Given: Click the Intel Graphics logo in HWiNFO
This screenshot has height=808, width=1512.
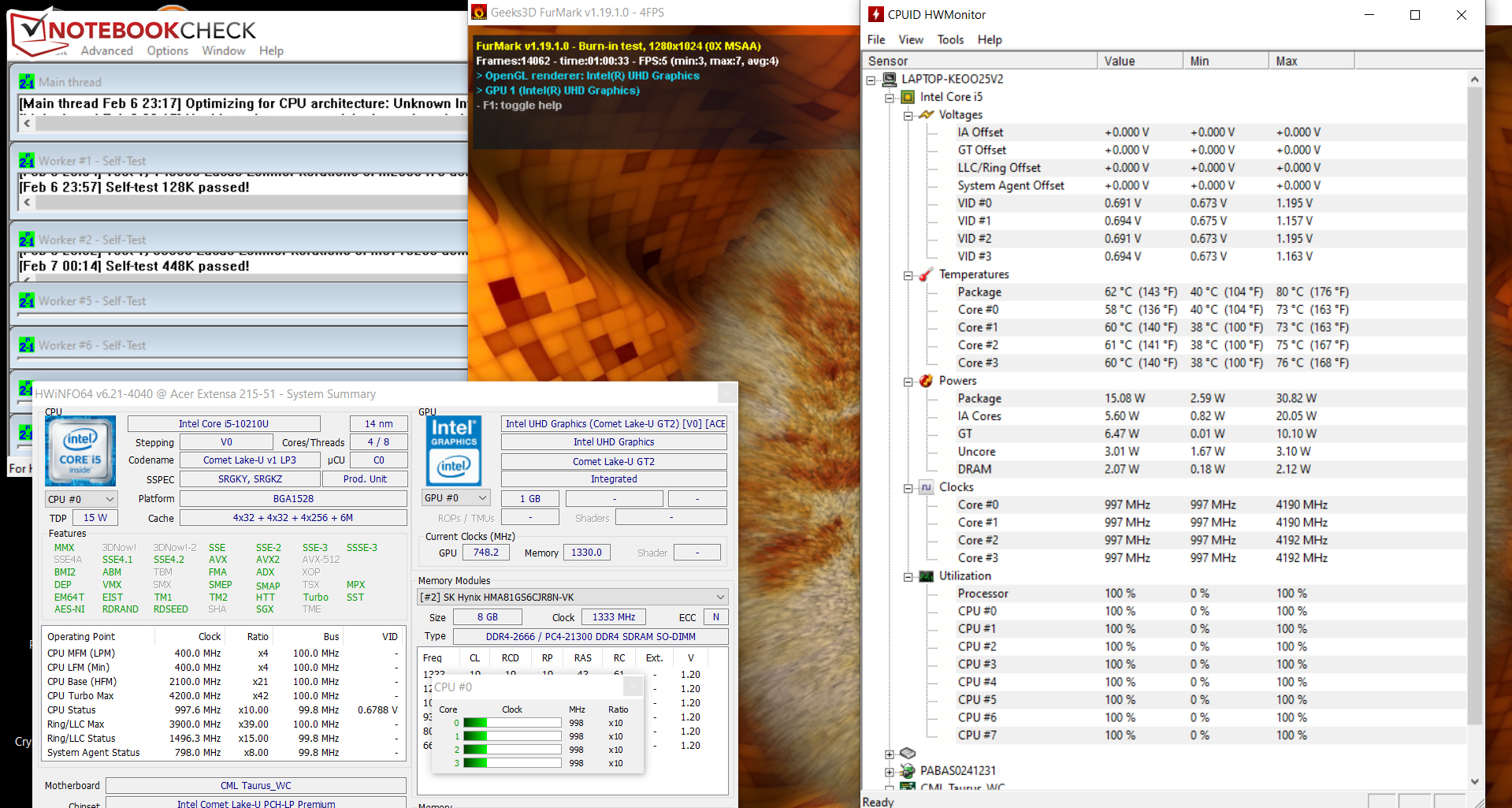Looking at the screenshot, I should coord(454,451).
